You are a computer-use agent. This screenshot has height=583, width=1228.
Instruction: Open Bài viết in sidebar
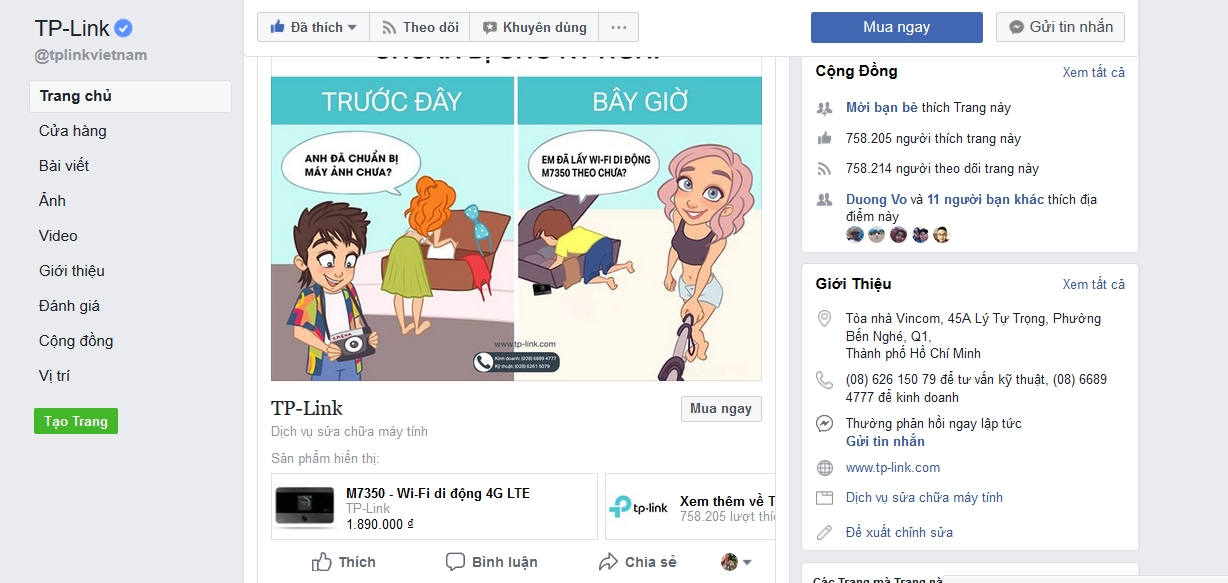tap(64, 166)
